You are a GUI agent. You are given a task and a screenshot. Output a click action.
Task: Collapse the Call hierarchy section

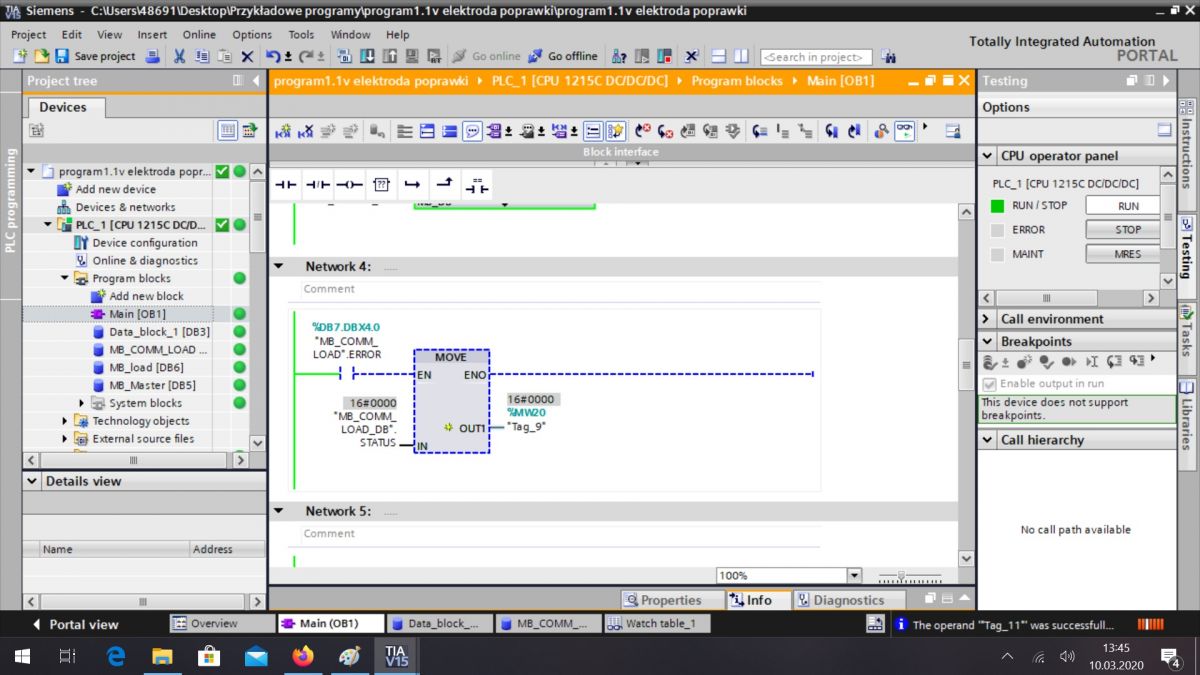pyautogui.click(x=987, y=440)
